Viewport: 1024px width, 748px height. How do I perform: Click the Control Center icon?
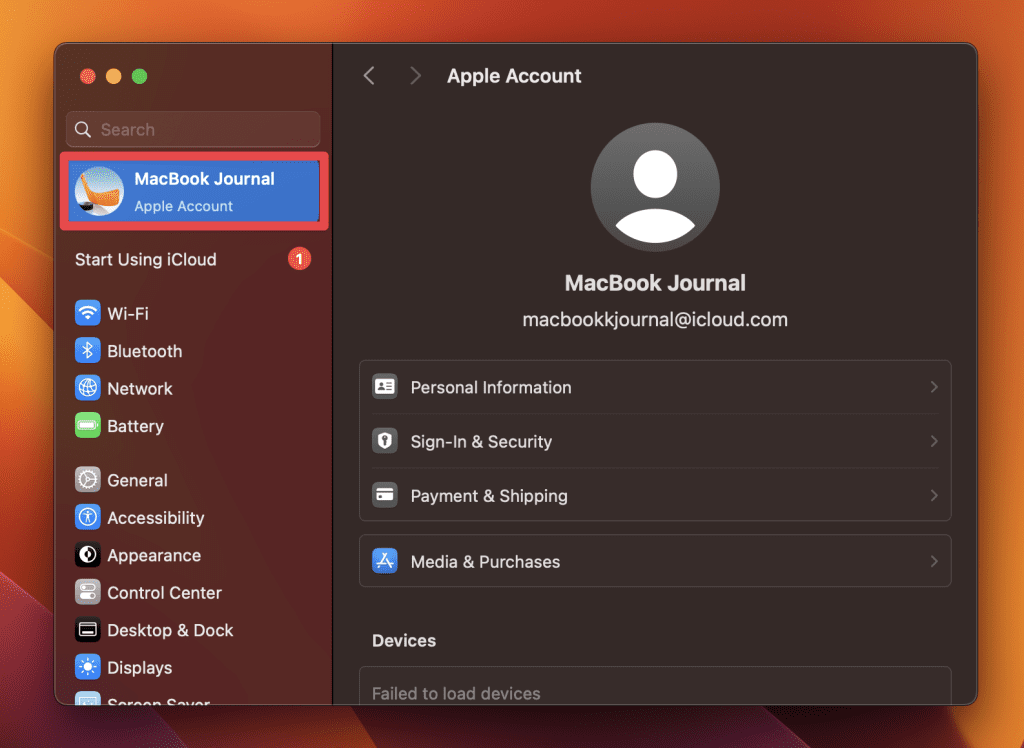click(88, 593)
